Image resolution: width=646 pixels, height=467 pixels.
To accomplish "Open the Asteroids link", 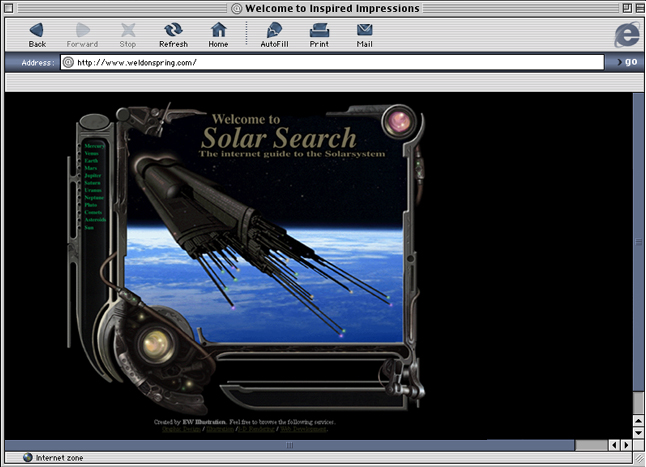I will pos(96,219).
